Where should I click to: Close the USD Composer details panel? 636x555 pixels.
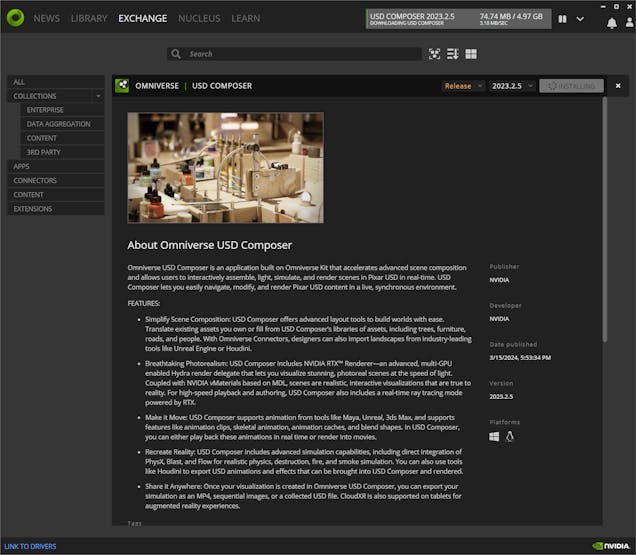pos(618,86)
